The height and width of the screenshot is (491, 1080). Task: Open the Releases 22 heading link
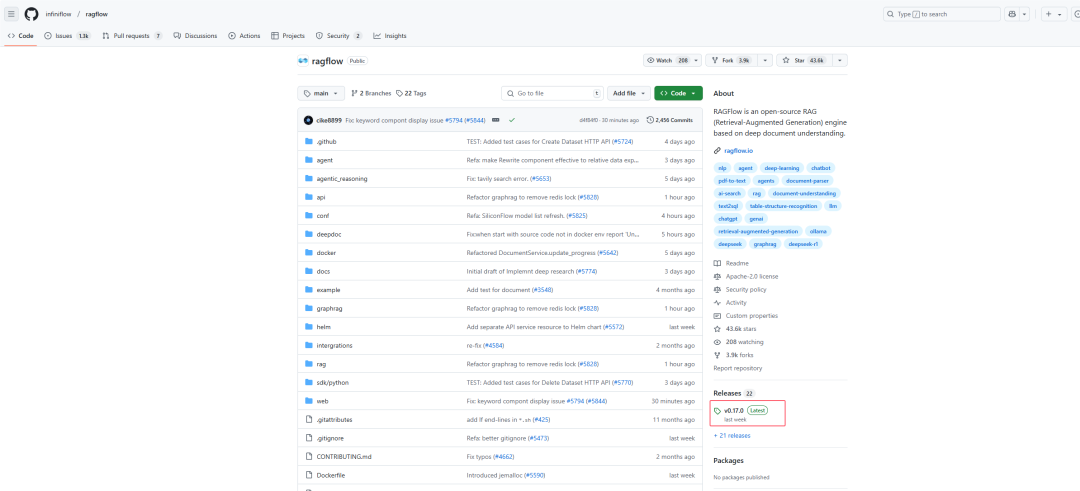click(734, 393)
